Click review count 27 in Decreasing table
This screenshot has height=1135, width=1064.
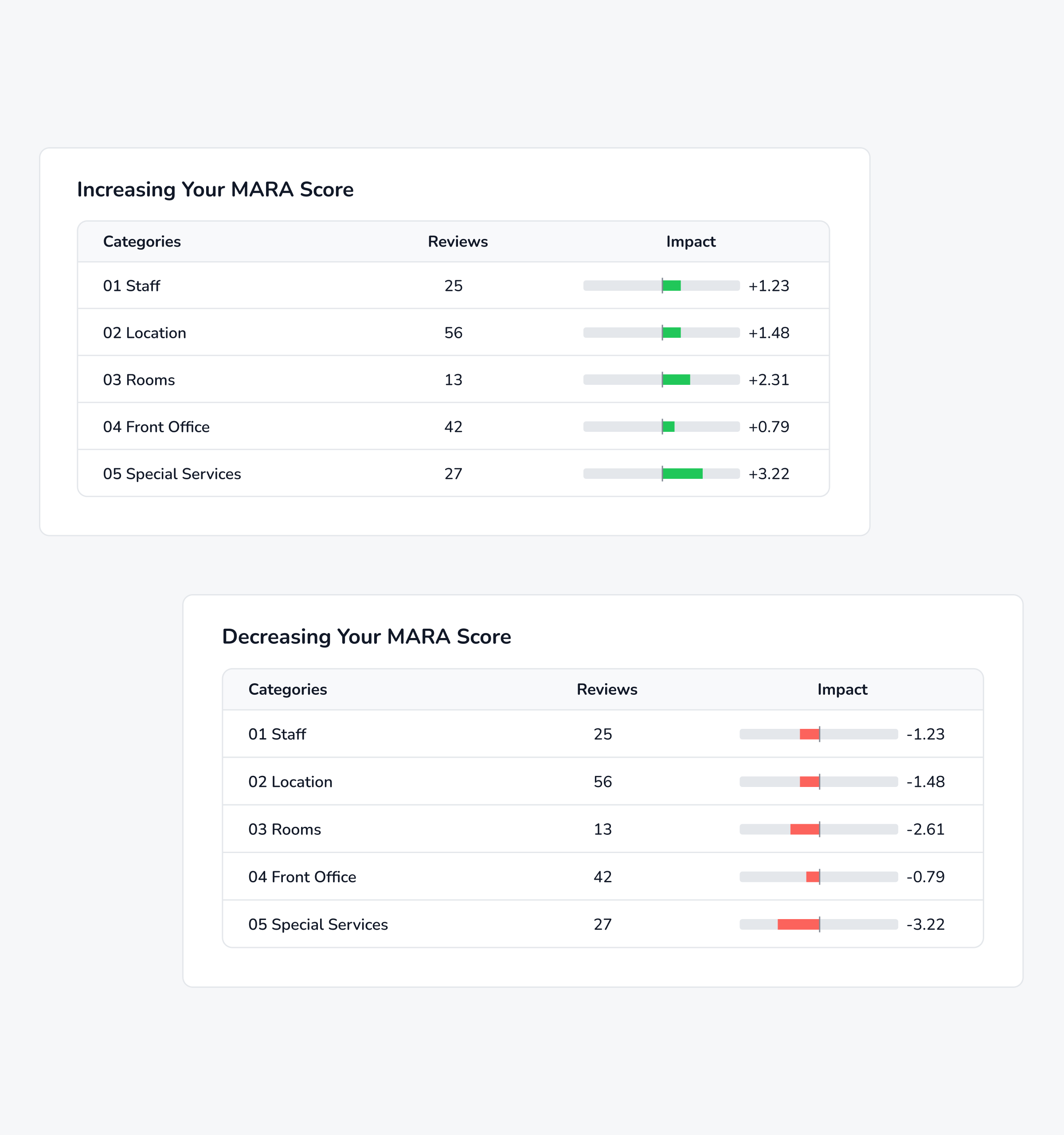click(603, 924)
